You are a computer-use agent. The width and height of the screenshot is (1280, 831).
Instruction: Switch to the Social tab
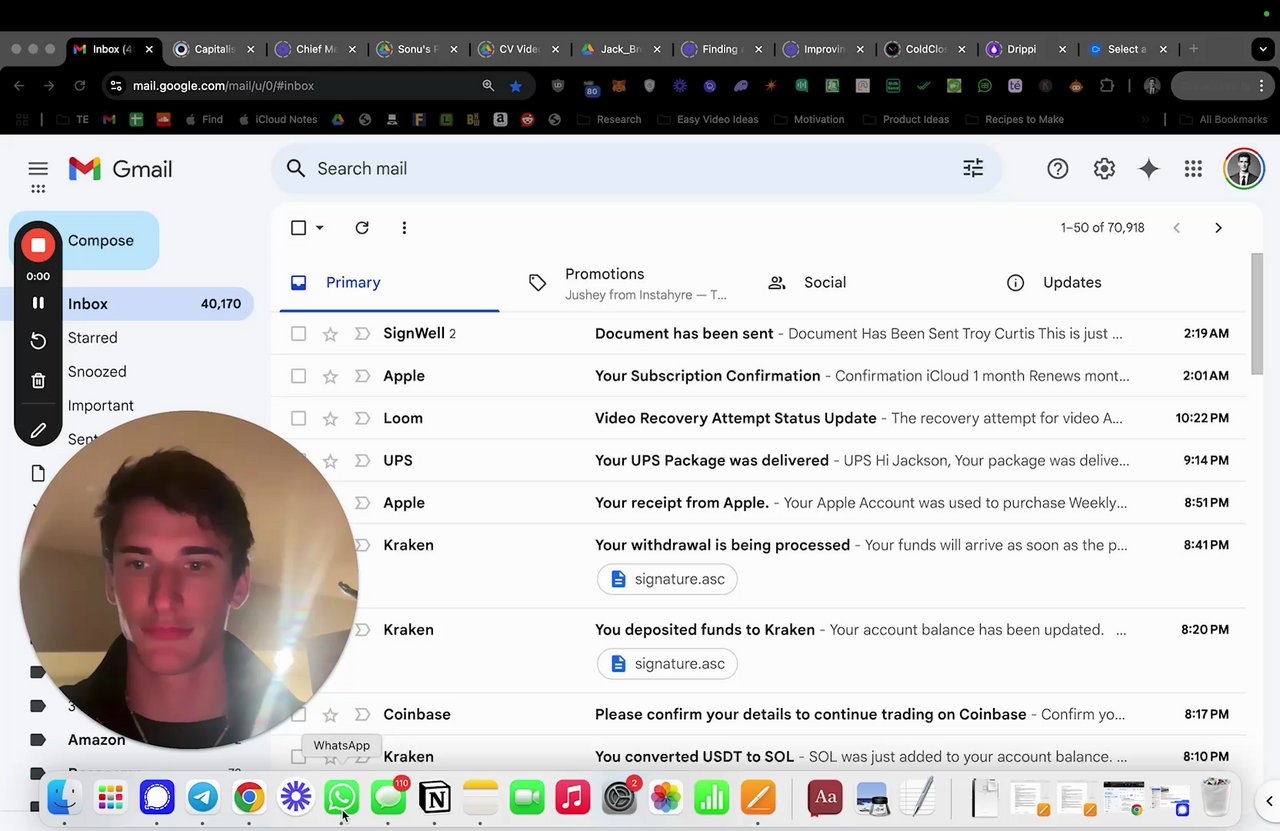[x=870, y=283]
